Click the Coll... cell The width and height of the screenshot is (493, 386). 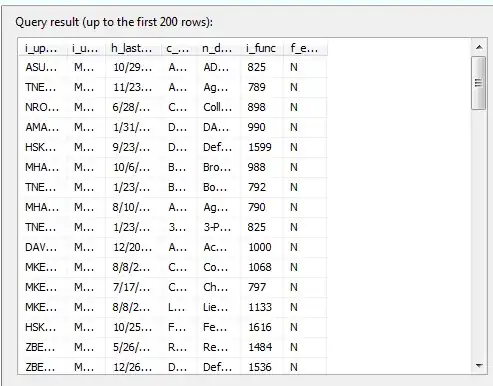pyautogui.click(x=218, y=107)
